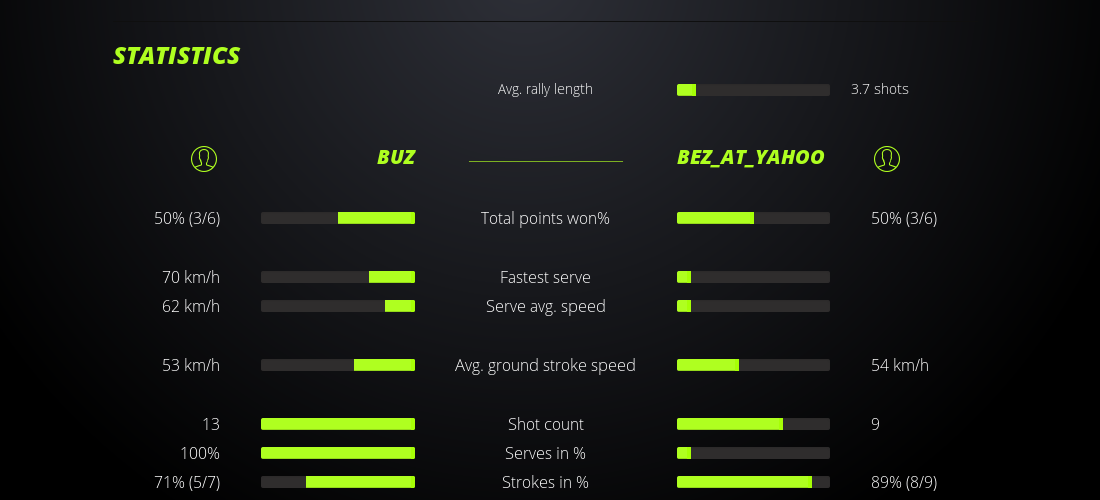Viewport: 1100px width, 500px height.
Task: Click BUZ's Total points won bar
Action: point(338,218)
